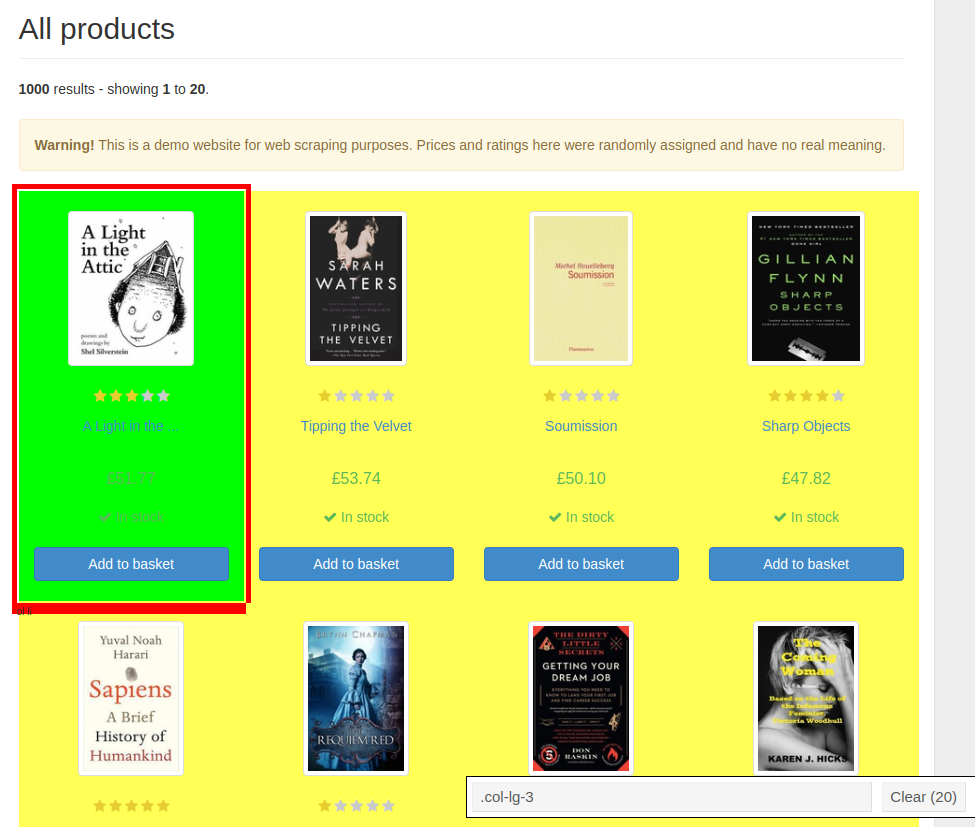
Task: Open Dirty Little Secrets Dream Job cover
Action: pyautogui.click(x=581, y=698)
